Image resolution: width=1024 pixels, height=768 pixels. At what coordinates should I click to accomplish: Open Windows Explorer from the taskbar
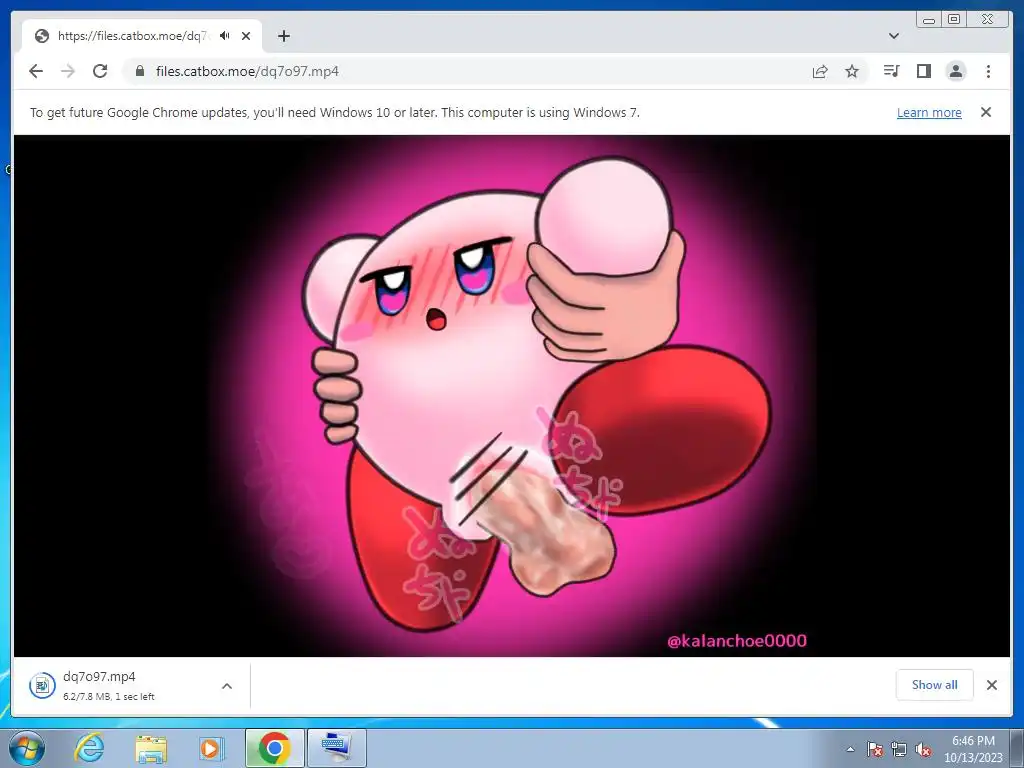(151, 748)
